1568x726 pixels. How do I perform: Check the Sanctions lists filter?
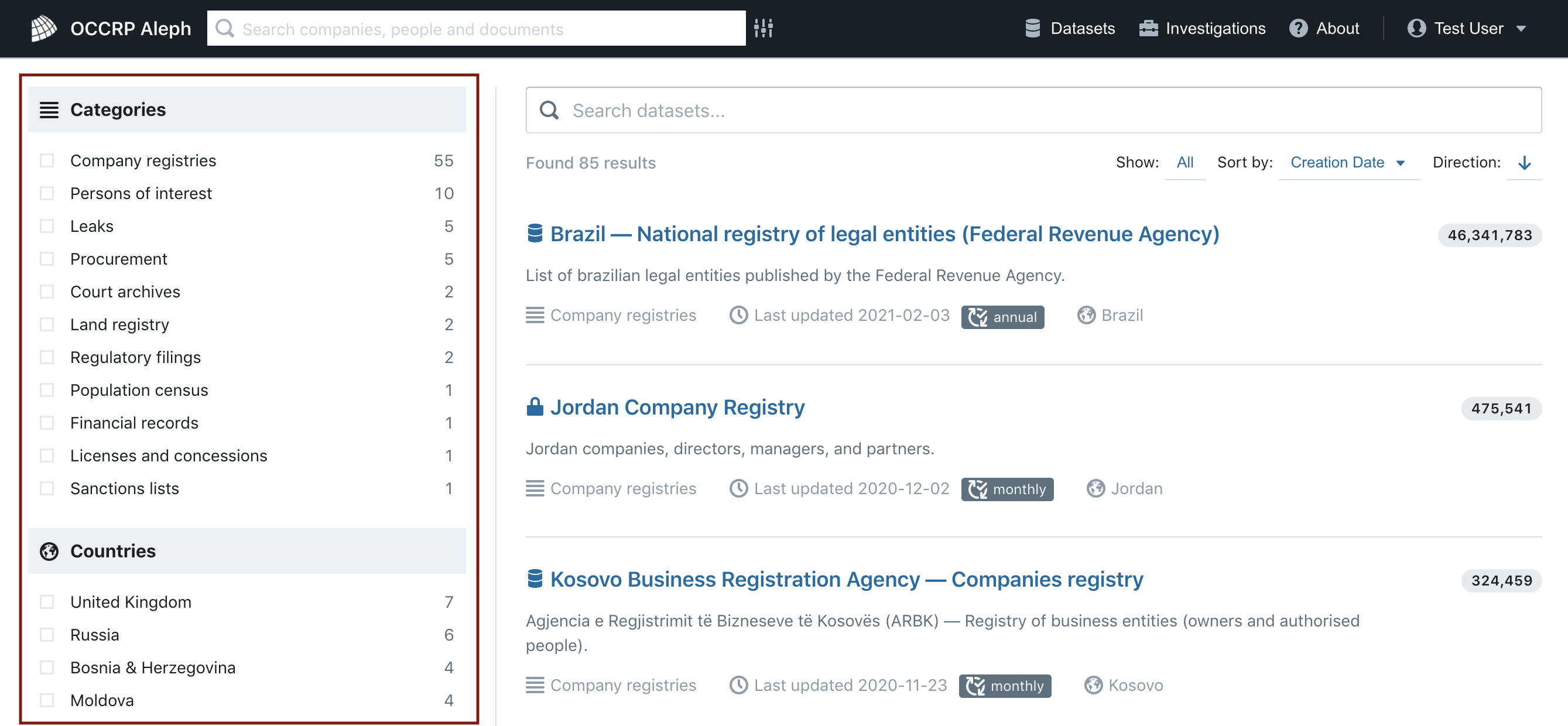[x=47, y=489]
